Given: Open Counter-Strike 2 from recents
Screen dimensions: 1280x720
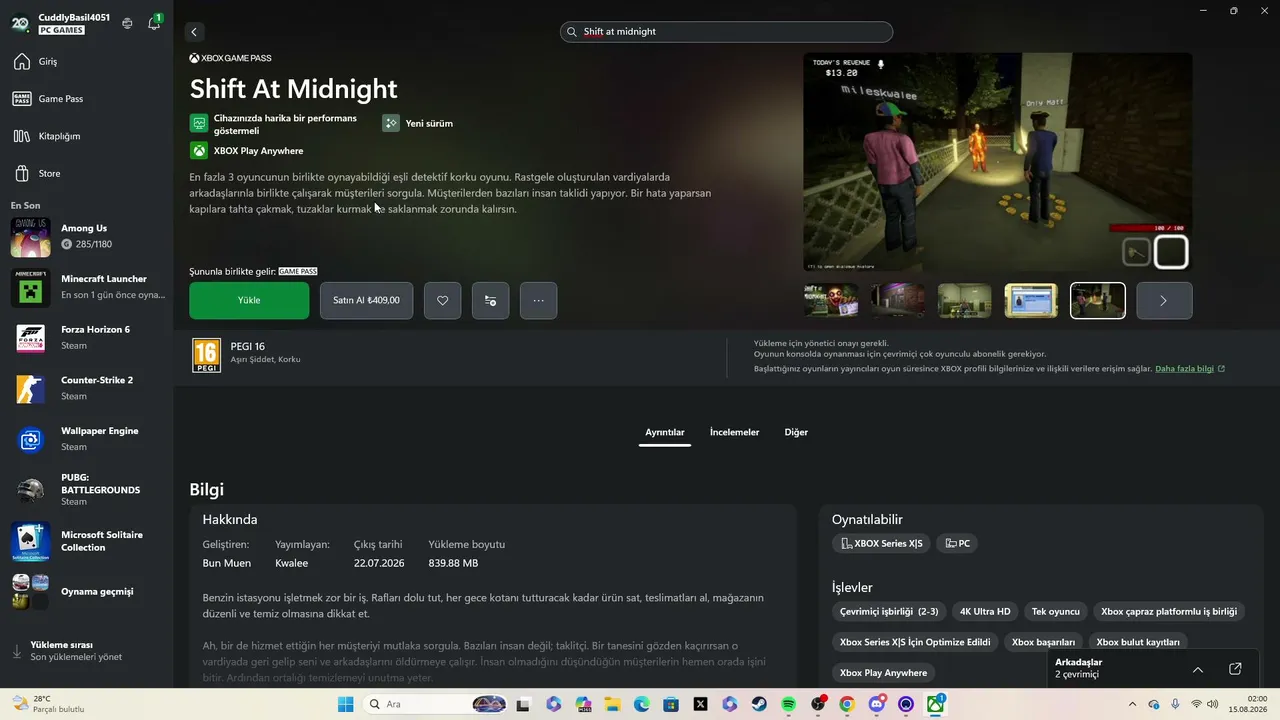Looking at the screenshot, I should point(86,388).
